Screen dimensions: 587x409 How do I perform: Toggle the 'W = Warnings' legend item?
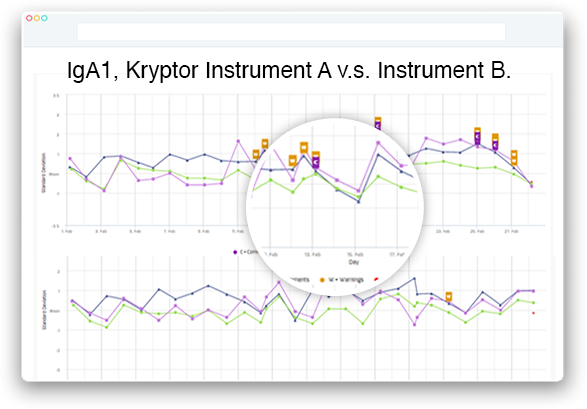pos(341,280)
